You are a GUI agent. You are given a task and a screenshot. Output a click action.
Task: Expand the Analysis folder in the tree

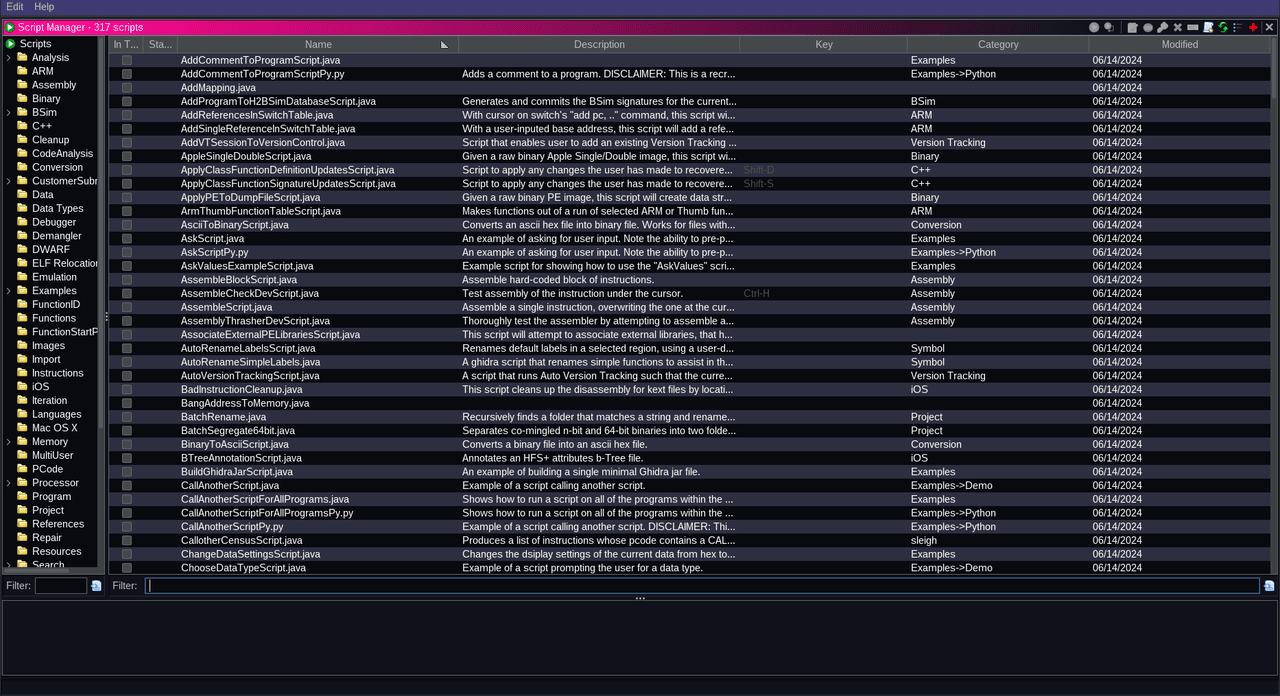pyautogui.click(x=9, y=58)
